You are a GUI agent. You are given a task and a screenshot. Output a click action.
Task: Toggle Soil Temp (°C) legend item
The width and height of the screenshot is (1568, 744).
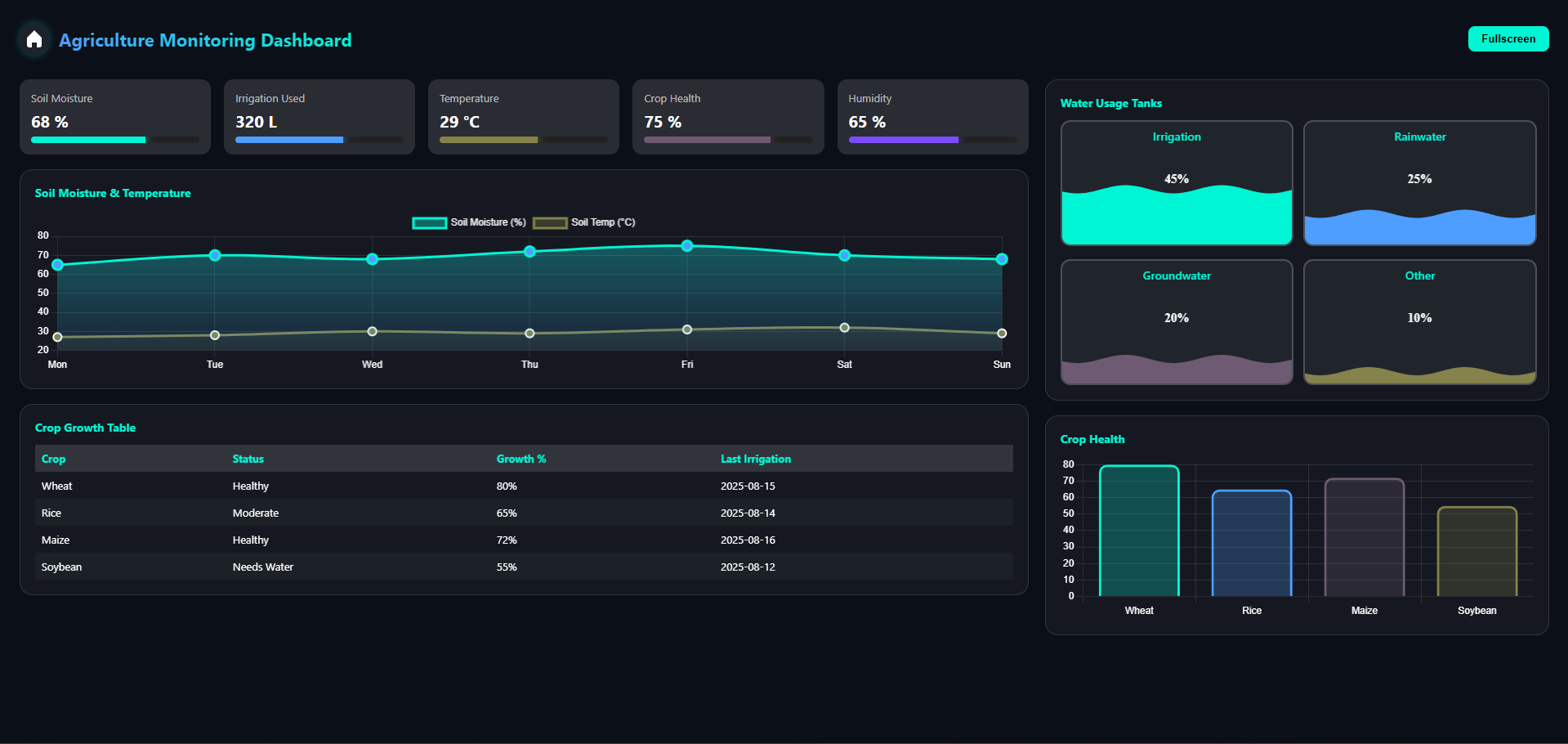[584, 222]
